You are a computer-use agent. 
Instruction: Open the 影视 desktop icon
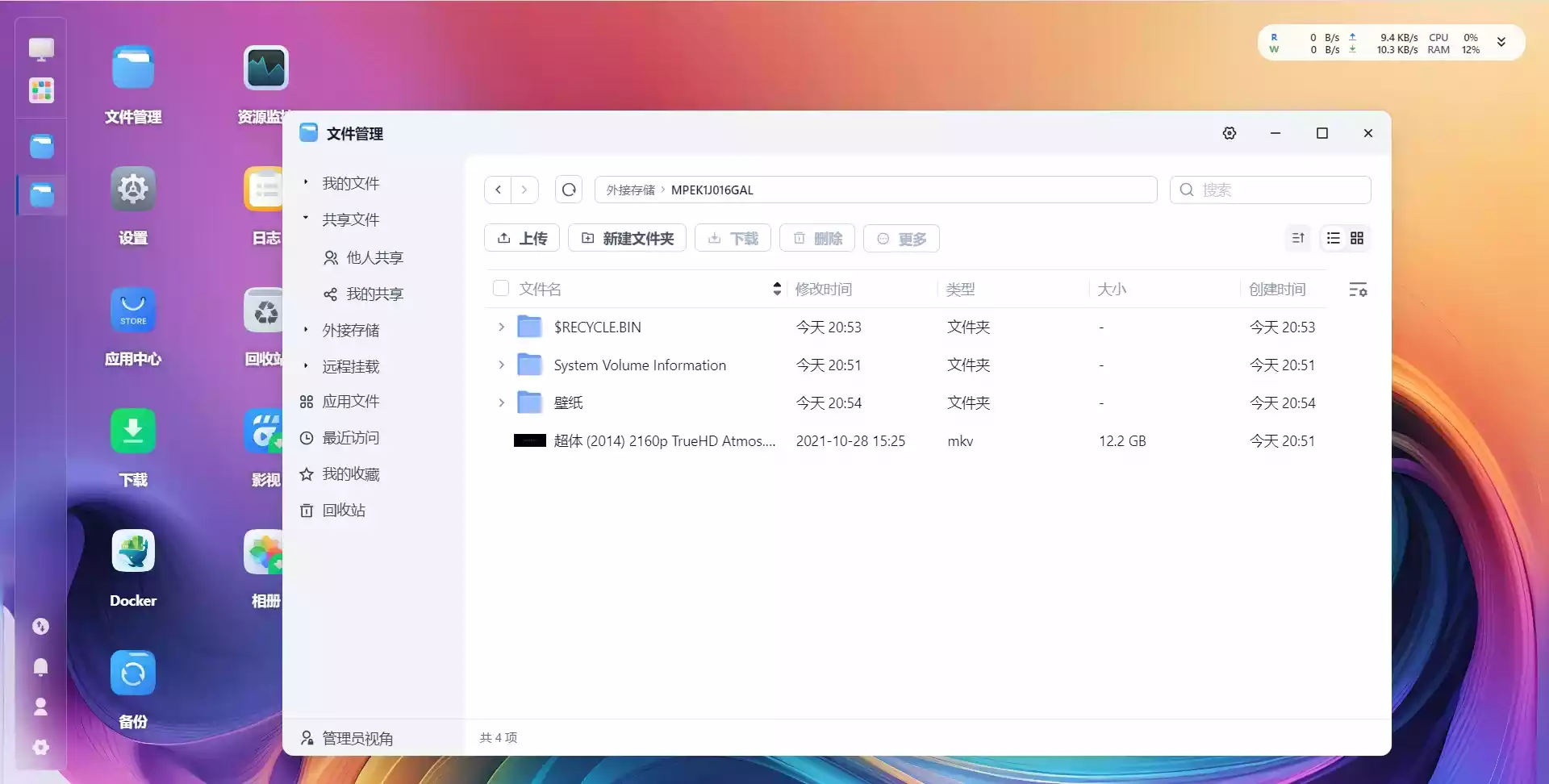click(264, 432)
